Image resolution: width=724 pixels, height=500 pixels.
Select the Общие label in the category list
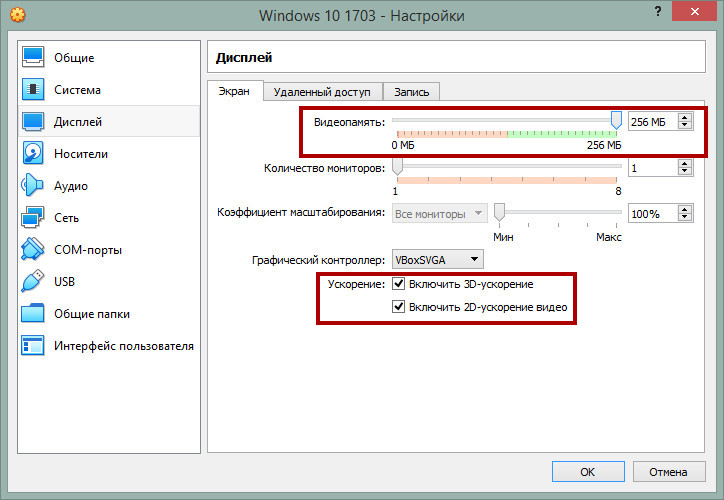(x=74, y=58)
